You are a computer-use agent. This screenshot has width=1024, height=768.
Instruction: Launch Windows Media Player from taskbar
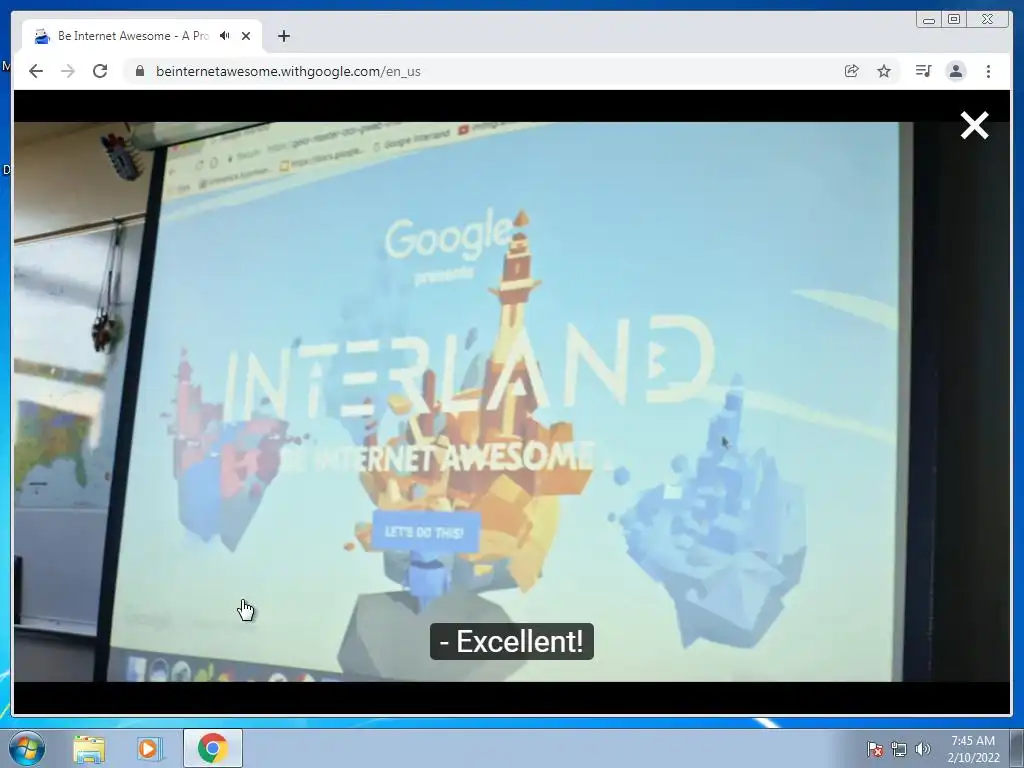pos(150,748)
